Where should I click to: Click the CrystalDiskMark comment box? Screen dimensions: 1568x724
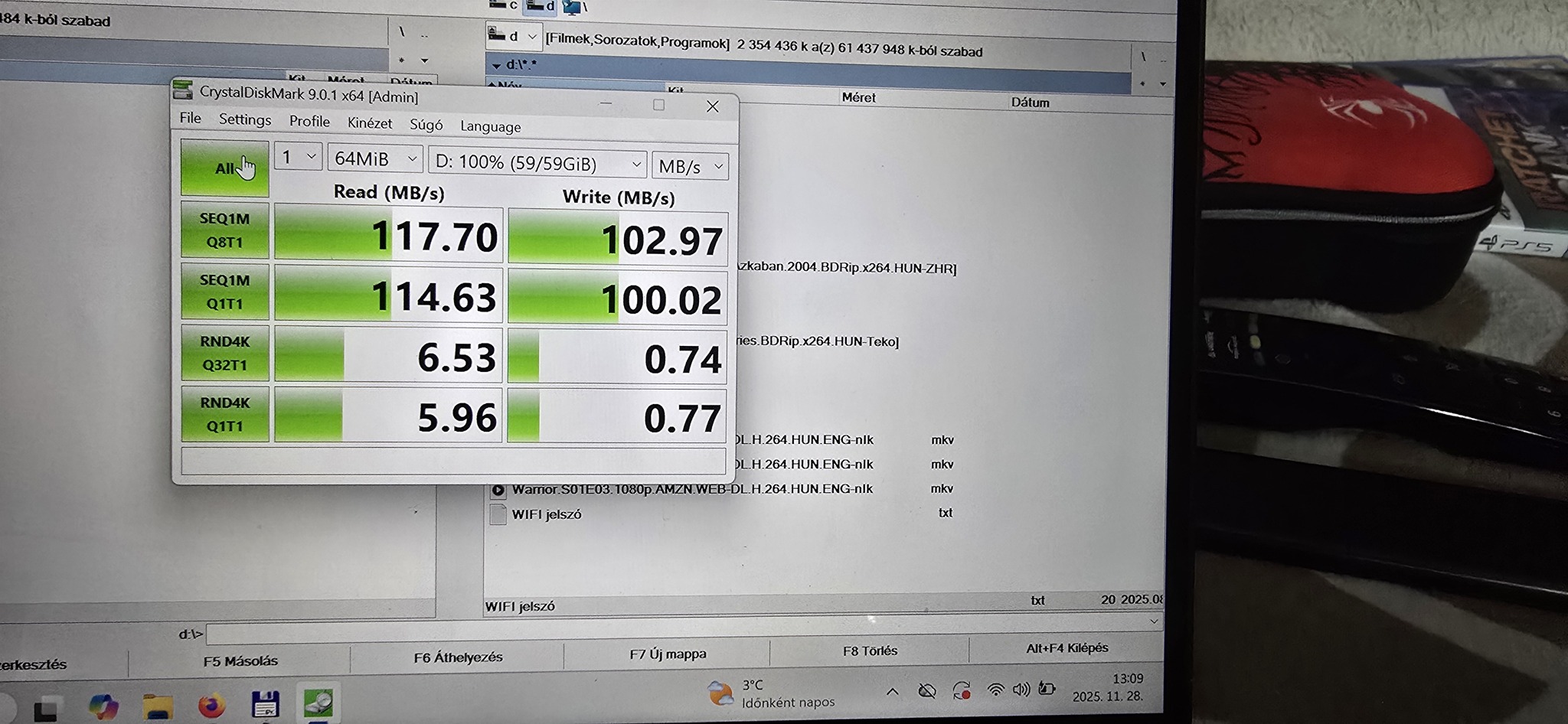point(453,461)
